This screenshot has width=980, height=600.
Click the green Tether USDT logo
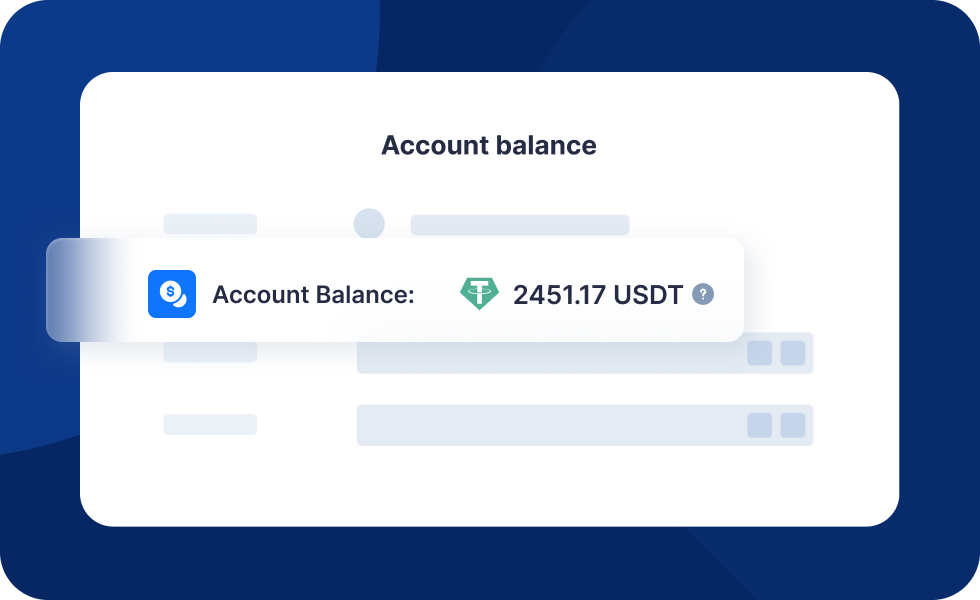point(479,294)
